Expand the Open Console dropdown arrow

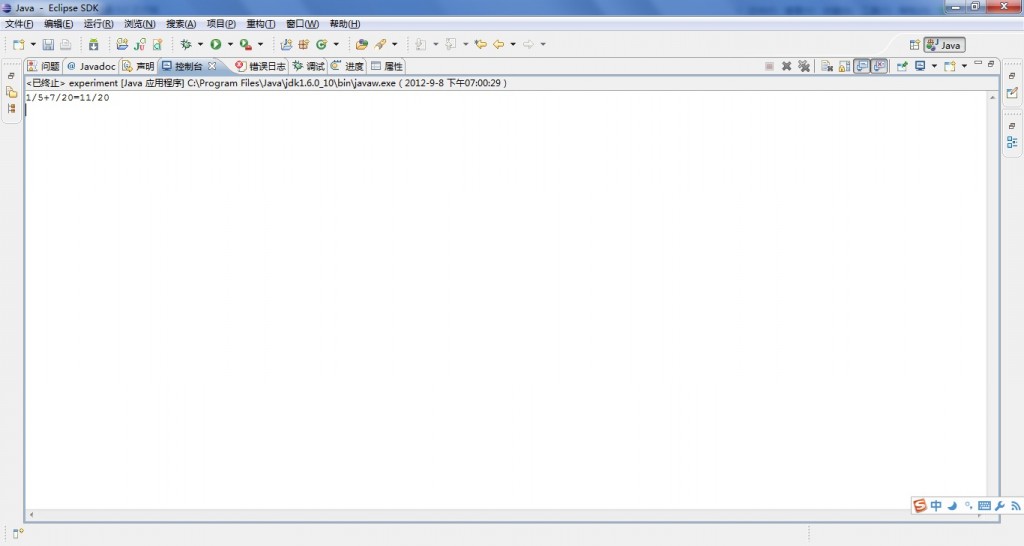[964, 66]
